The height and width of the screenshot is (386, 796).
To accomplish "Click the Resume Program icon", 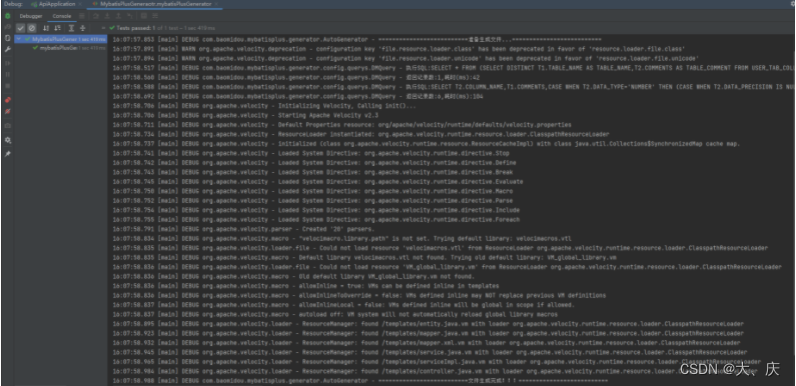I will tap(8, 63).
